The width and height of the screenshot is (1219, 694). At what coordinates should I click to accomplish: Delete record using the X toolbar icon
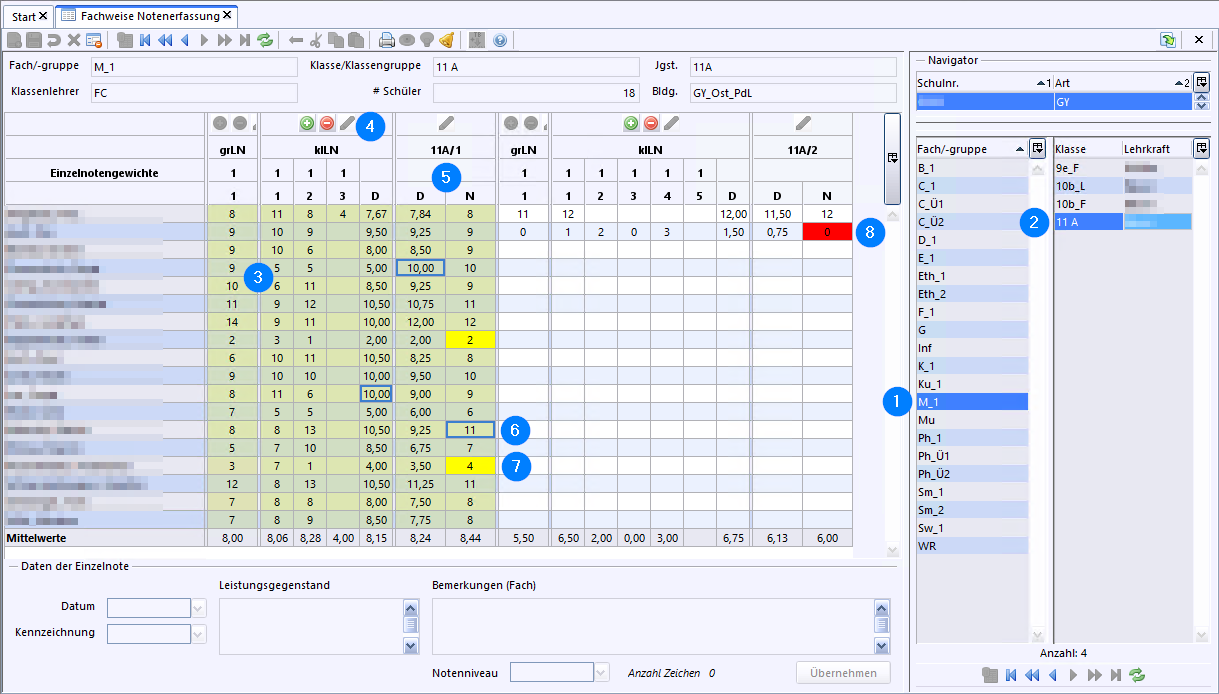tap(73, 40)
